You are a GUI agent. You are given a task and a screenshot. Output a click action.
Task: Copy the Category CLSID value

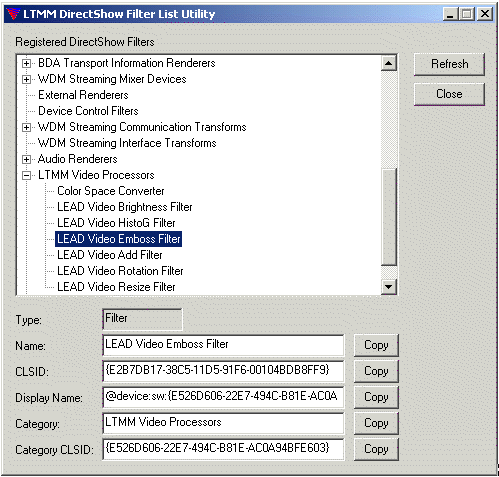pos(376,449)
